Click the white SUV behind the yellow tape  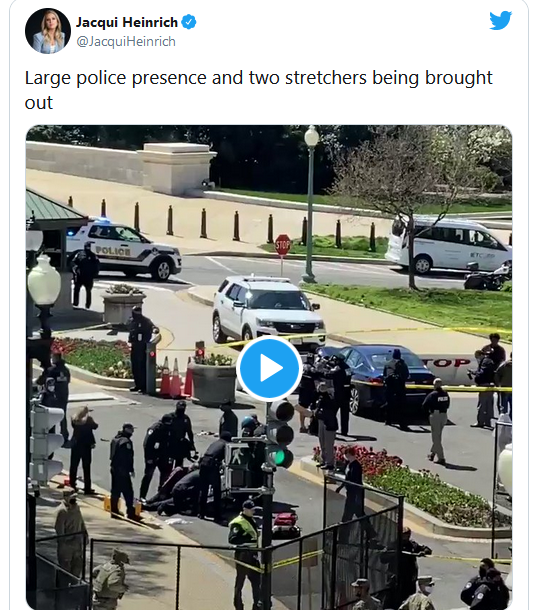pyautogui.click(x=268, y=309)
